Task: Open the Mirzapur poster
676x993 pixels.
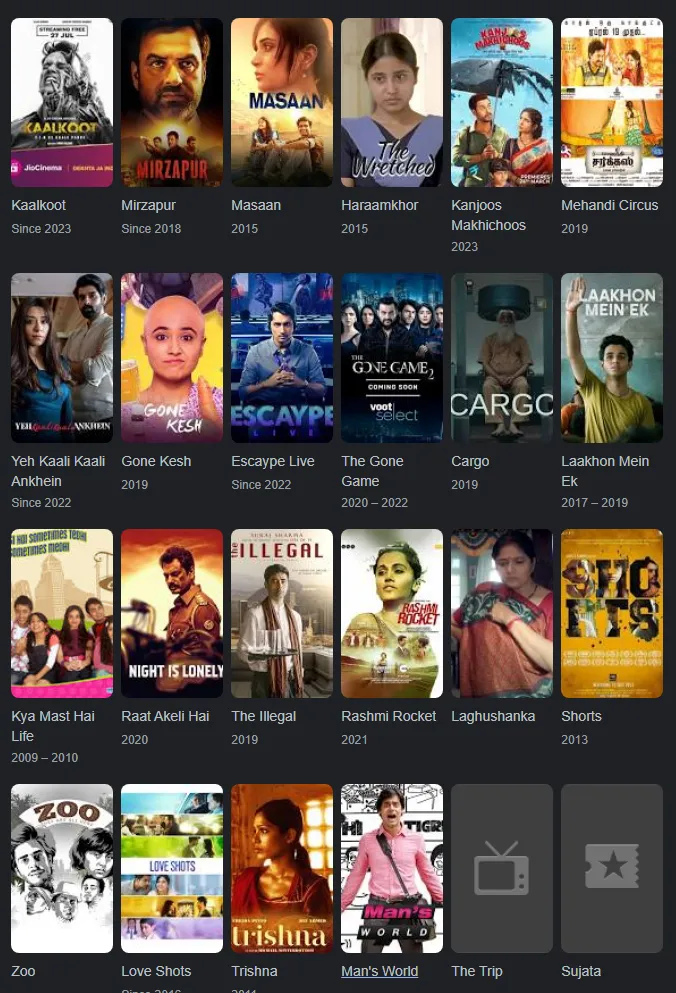Action: (x=172, y=103)
